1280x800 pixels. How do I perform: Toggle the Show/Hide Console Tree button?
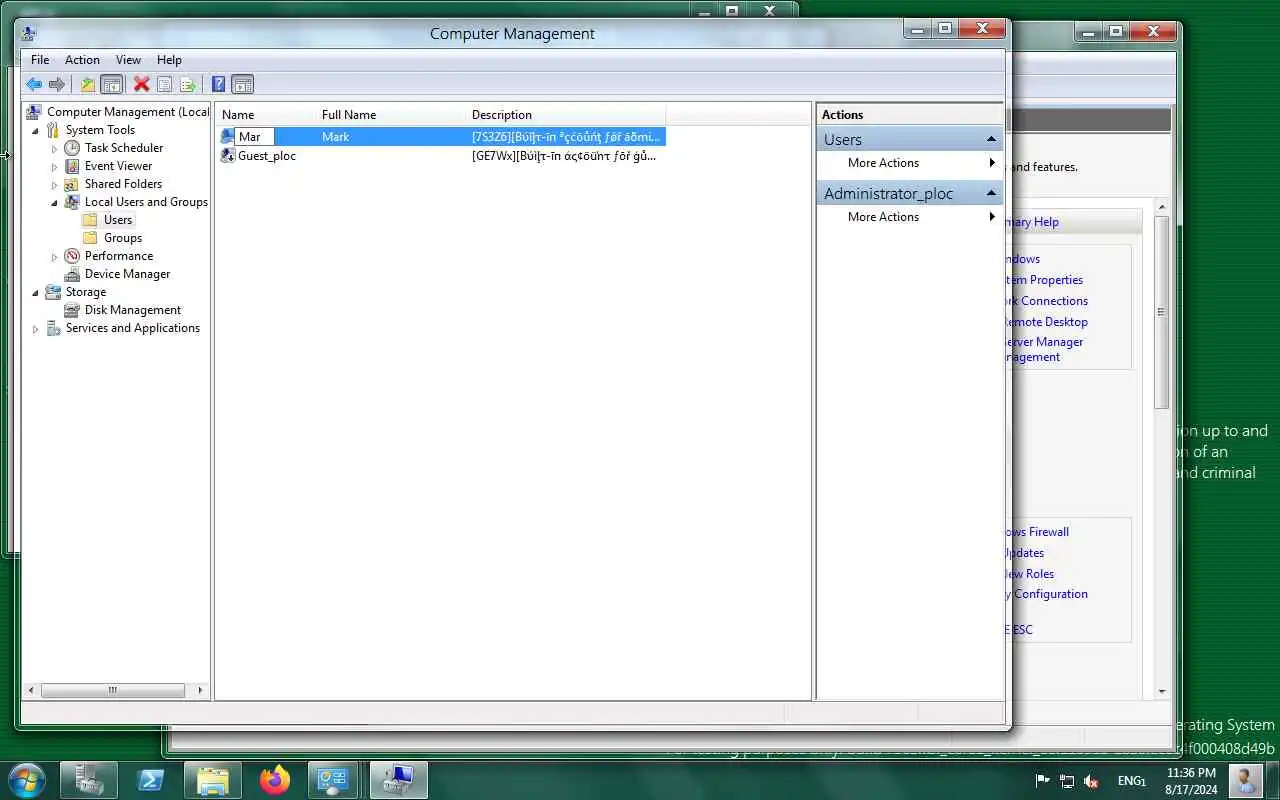[x=112, y=85]
